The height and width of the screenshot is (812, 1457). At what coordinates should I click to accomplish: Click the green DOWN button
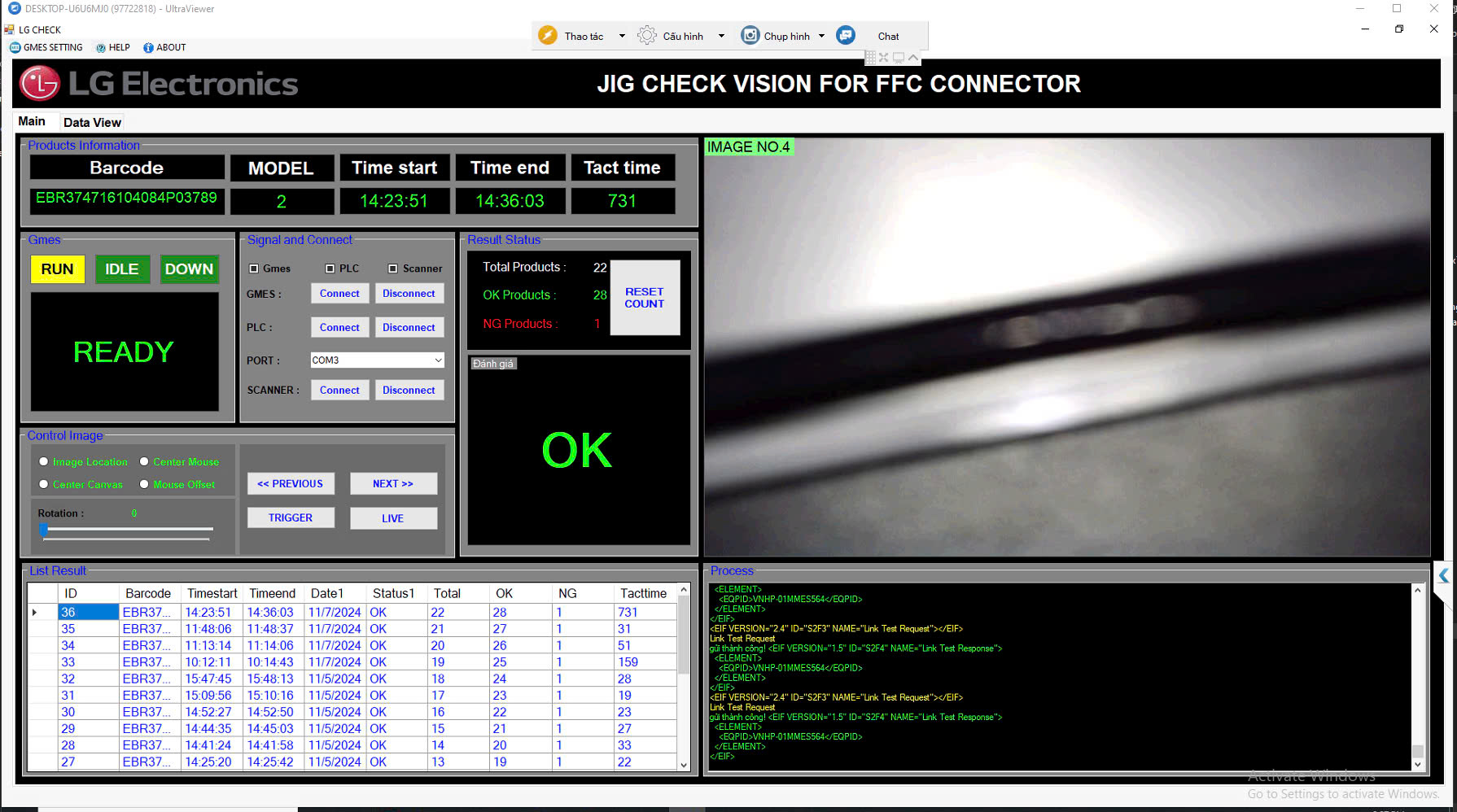(189, 269)
